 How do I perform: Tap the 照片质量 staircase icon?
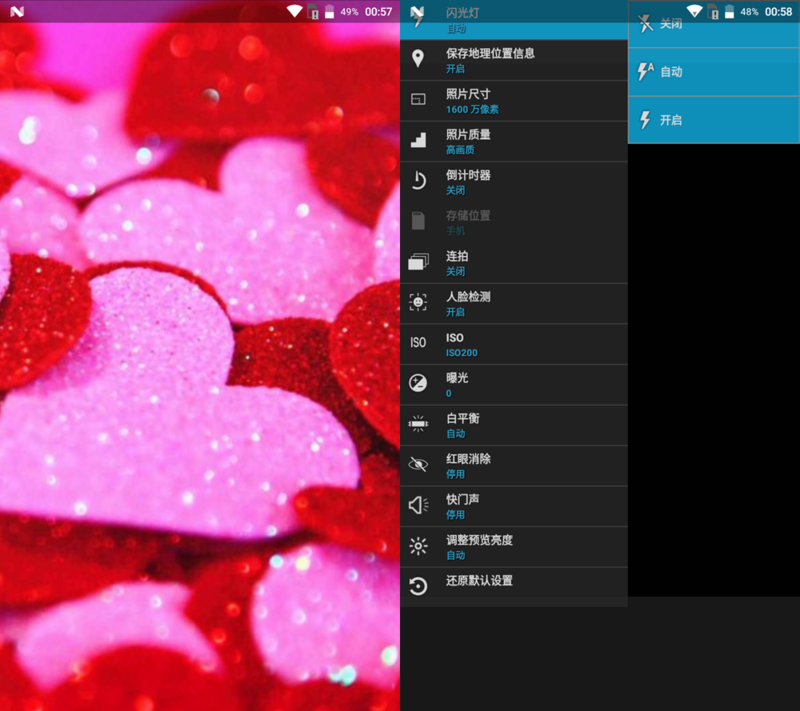(x=418, y=140)
